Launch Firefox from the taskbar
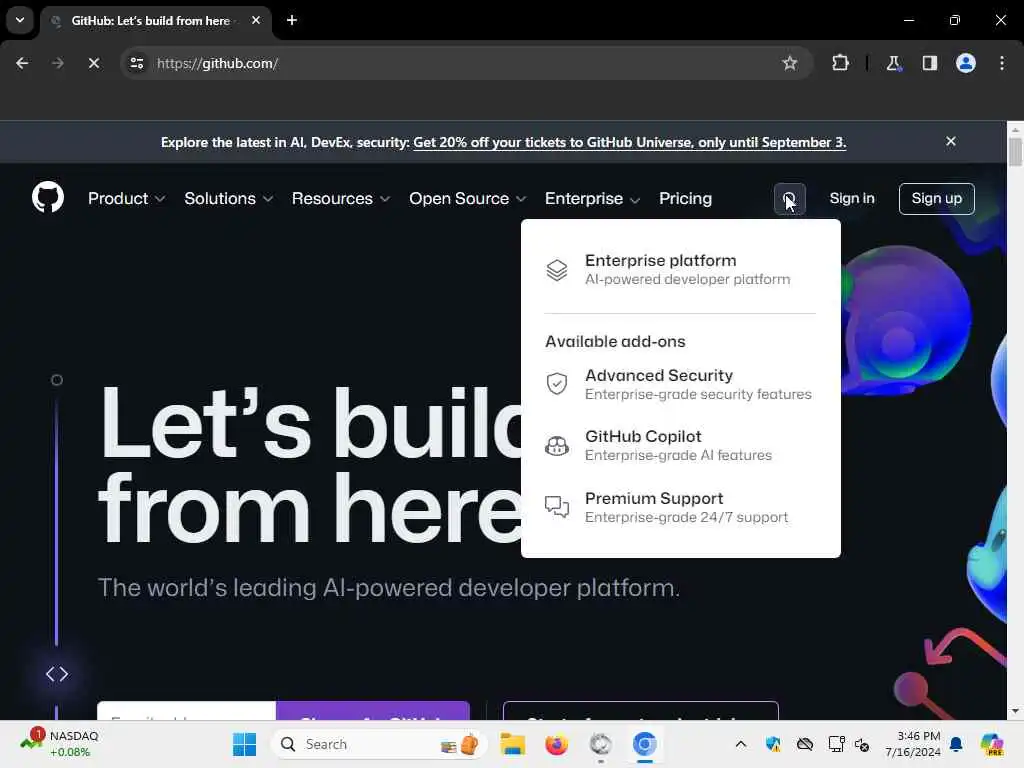 tap(556, 744)
